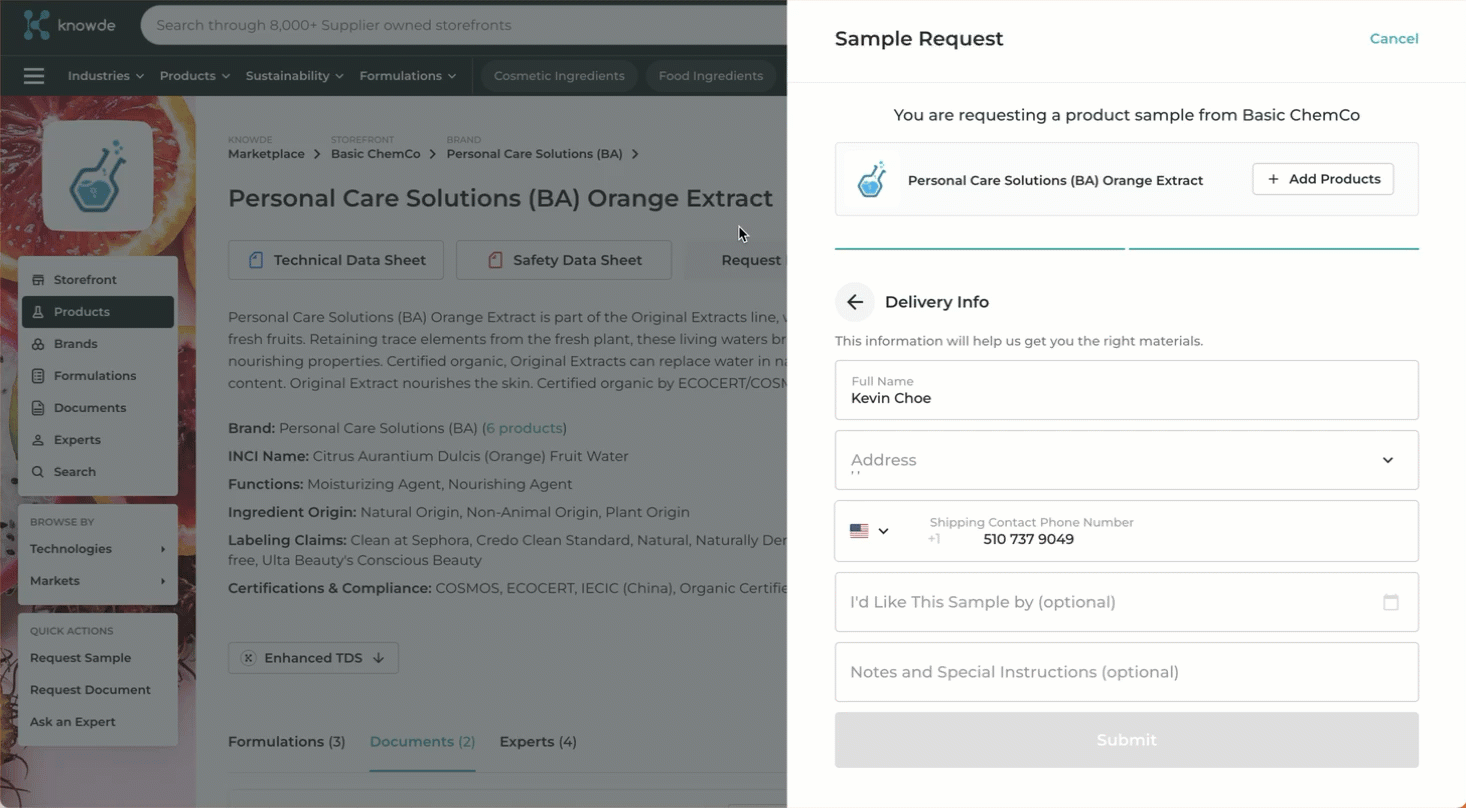
Task: Click the Storefront icon in the sidebar
Action: [x=38, y=280]
